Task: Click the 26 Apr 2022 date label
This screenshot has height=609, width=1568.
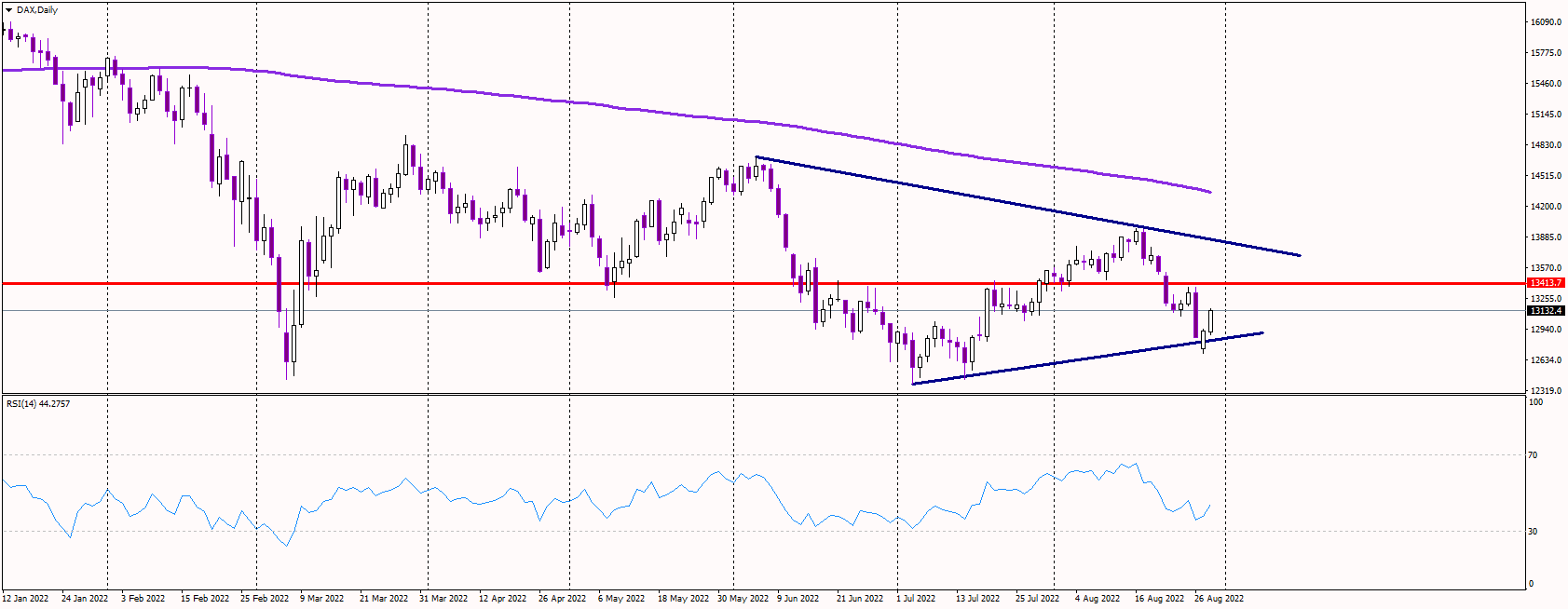Action: [563, 599]
